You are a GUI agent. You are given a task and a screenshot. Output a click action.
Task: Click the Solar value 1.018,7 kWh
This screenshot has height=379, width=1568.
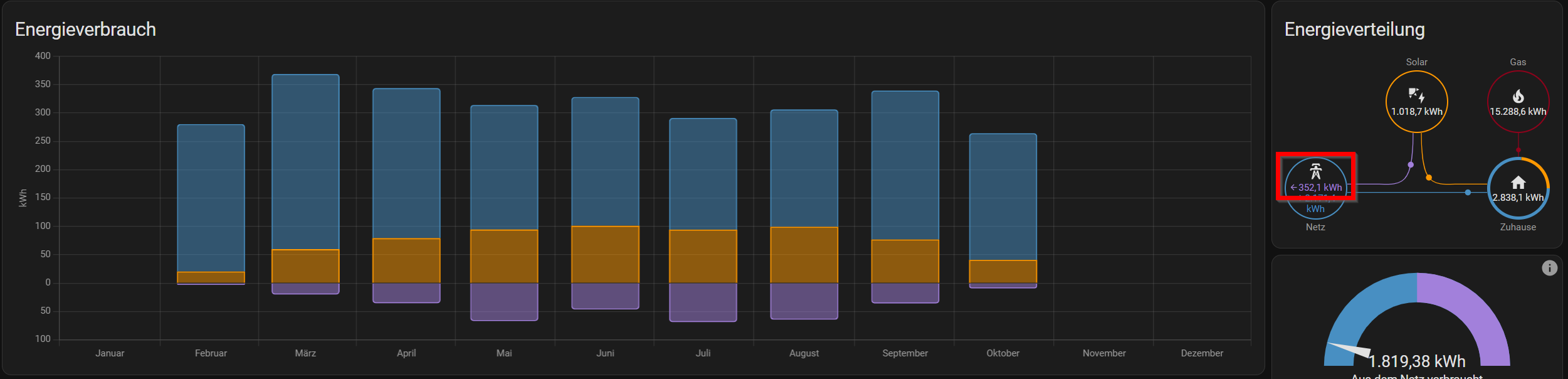pyautogui.click(x=1416, y=112)
